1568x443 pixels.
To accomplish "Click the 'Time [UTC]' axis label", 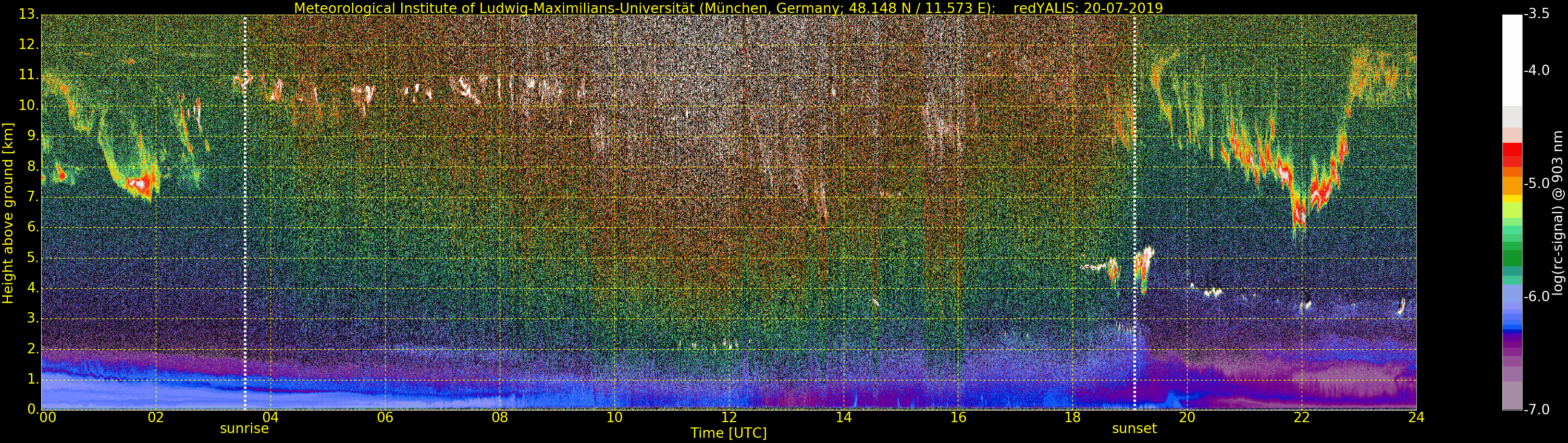I will click(x=729, y=433).
